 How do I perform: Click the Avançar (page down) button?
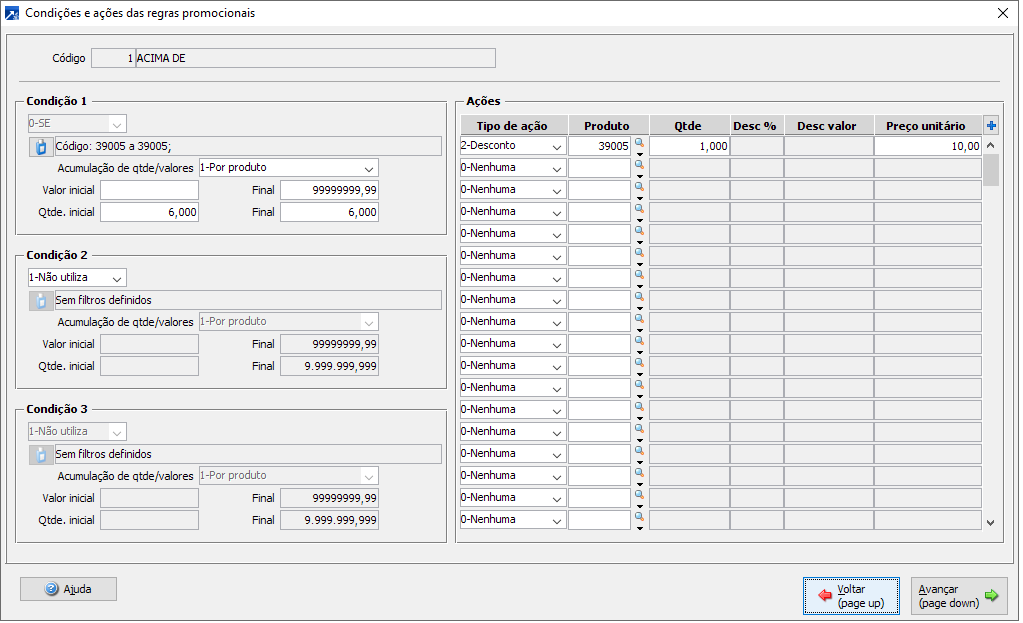tap(958, 596)
